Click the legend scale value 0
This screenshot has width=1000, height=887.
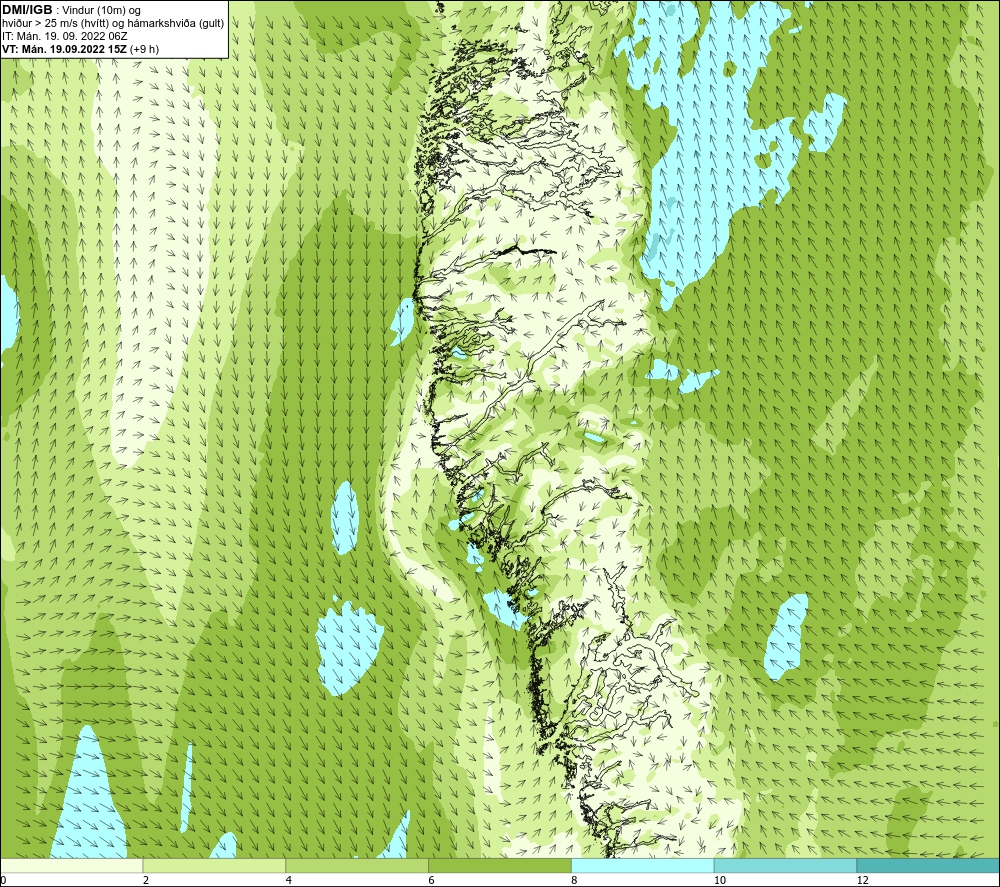[x=3, y=880]
